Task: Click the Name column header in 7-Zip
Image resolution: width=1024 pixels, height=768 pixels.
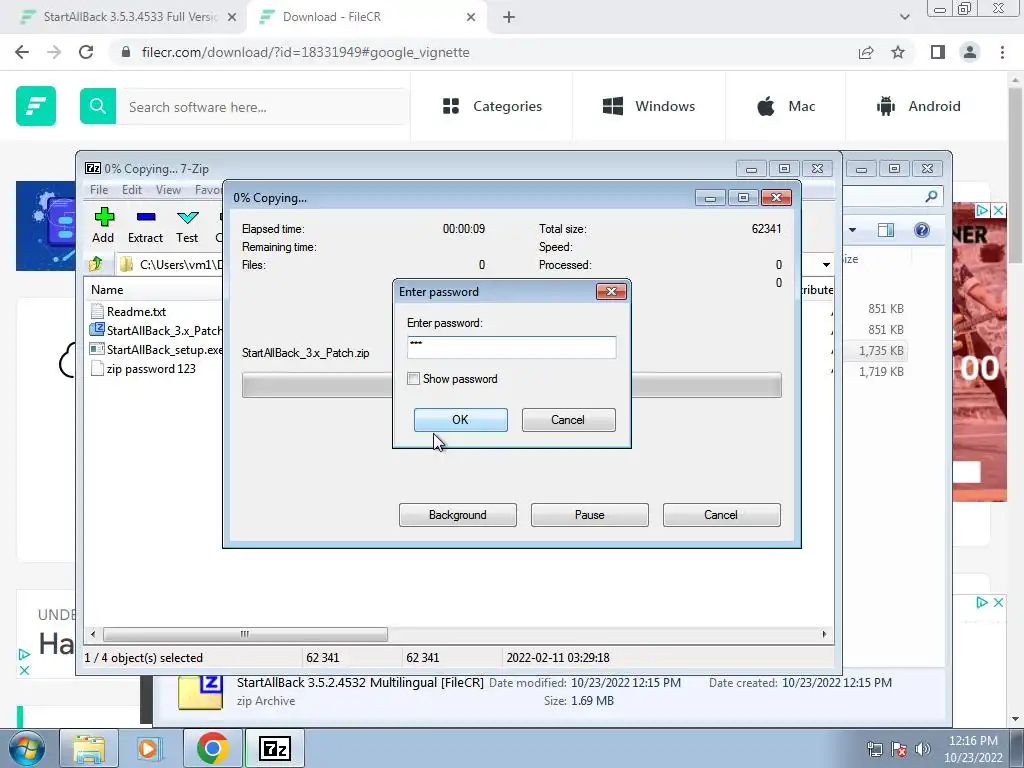Action: pyautogui.click(x=107, y=290)
